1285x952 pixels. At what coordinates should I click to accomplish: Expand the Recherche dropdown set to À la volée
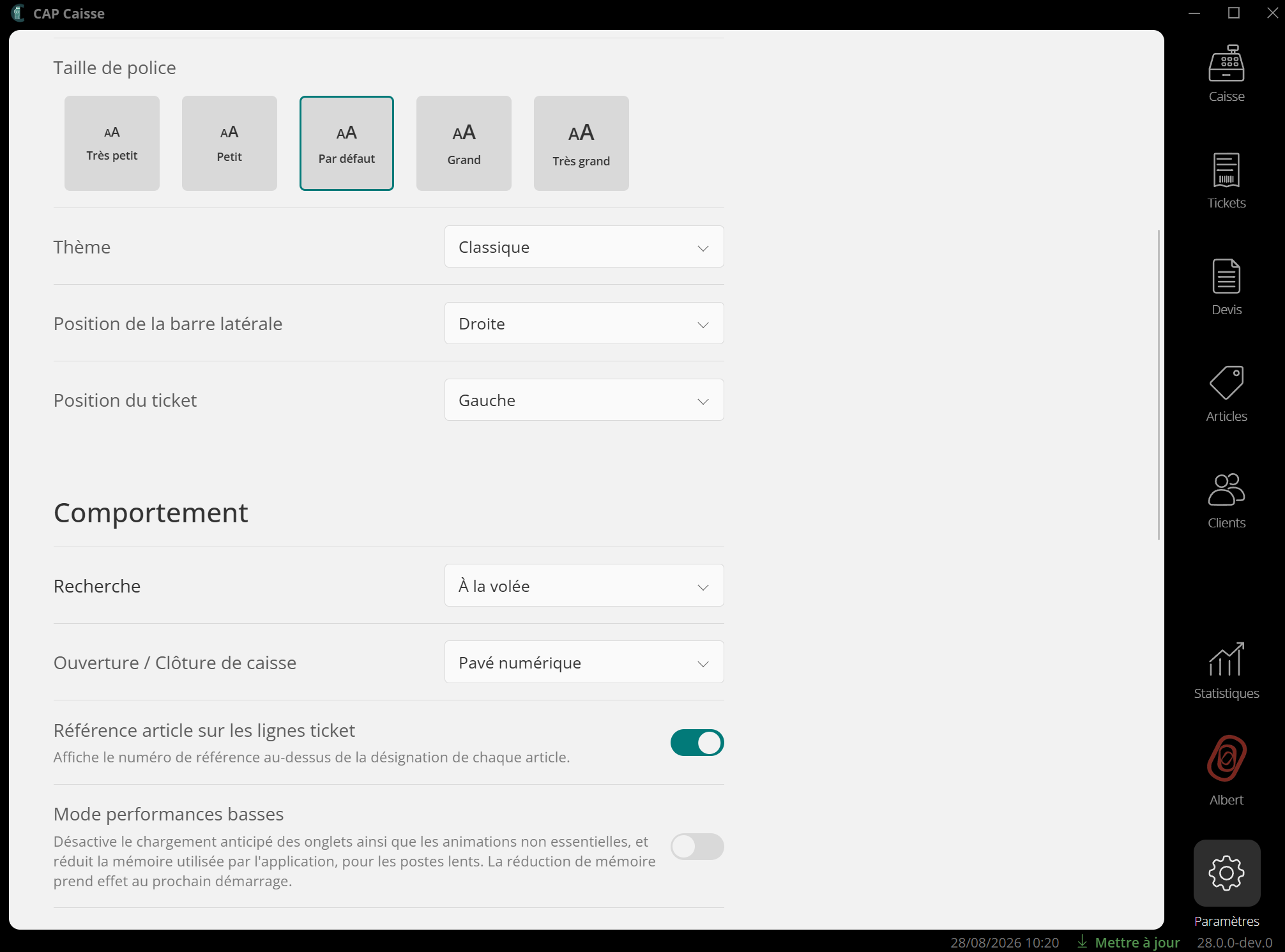pyautogui.click(x=584, y=586)
